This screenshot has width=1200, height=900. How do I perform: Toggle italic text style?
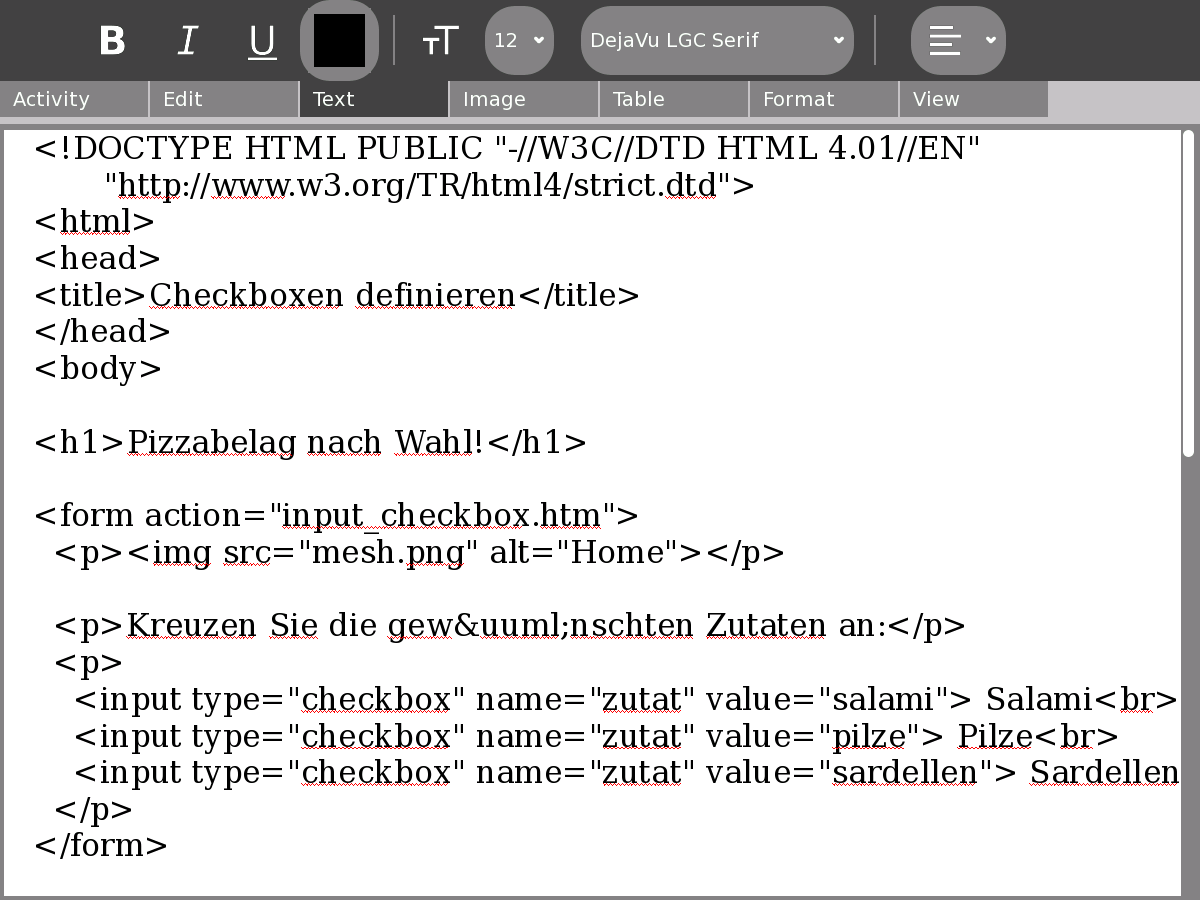pyautogui.click(x=187, y=41)
